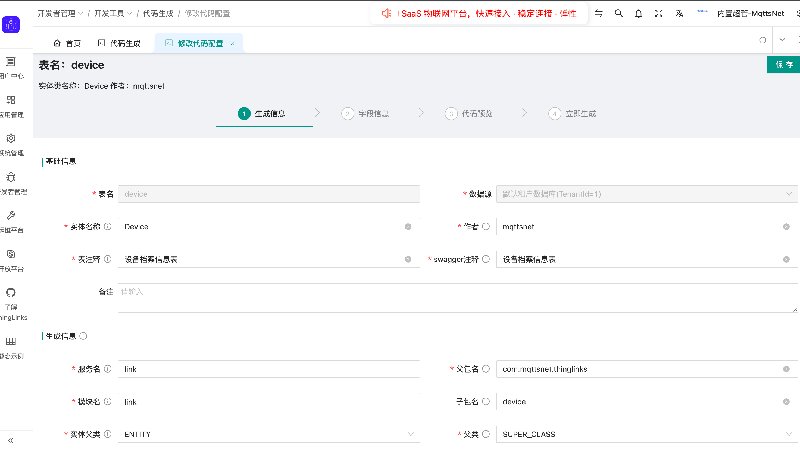Click info icon beside entity parent class label
Screen dimensions: 800x450
point(108,434)
